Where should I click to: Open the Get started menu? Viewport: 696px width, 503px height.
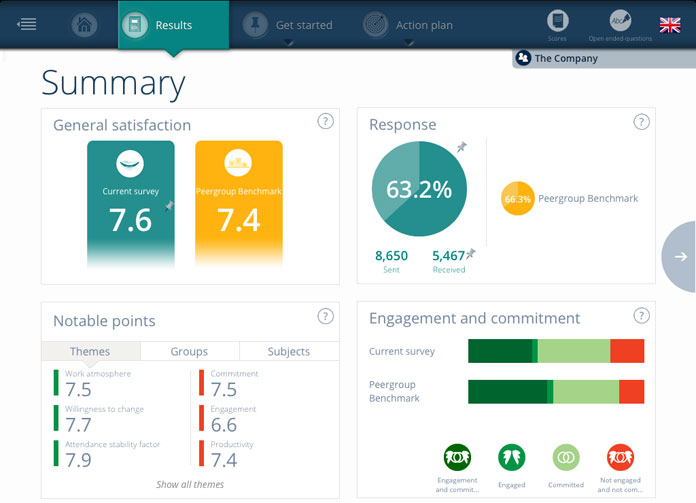pos(304,25)
